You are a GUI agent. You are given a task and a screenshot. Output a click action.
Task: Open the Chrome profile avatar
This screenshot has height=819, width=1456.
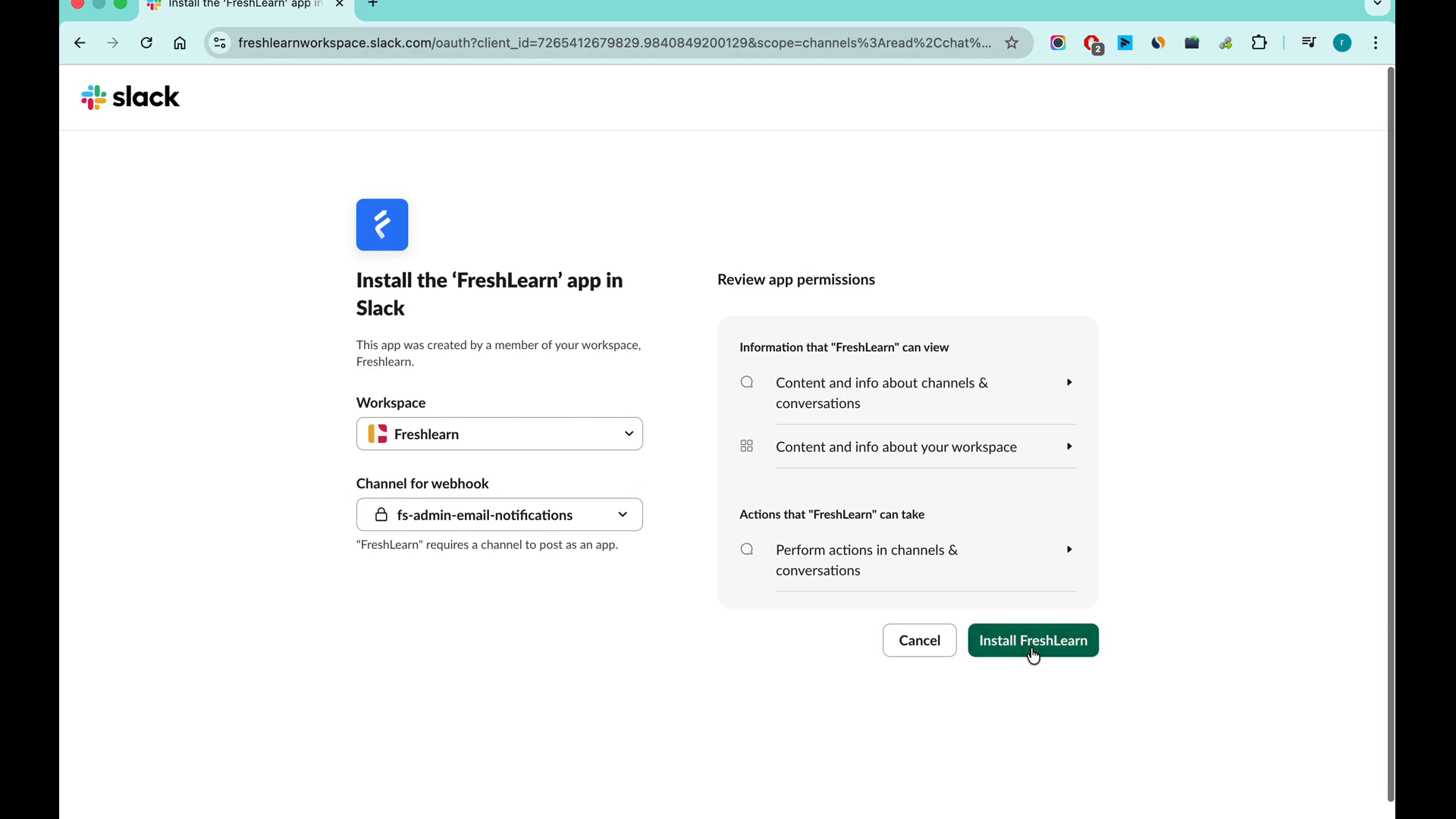point(1341,43)
